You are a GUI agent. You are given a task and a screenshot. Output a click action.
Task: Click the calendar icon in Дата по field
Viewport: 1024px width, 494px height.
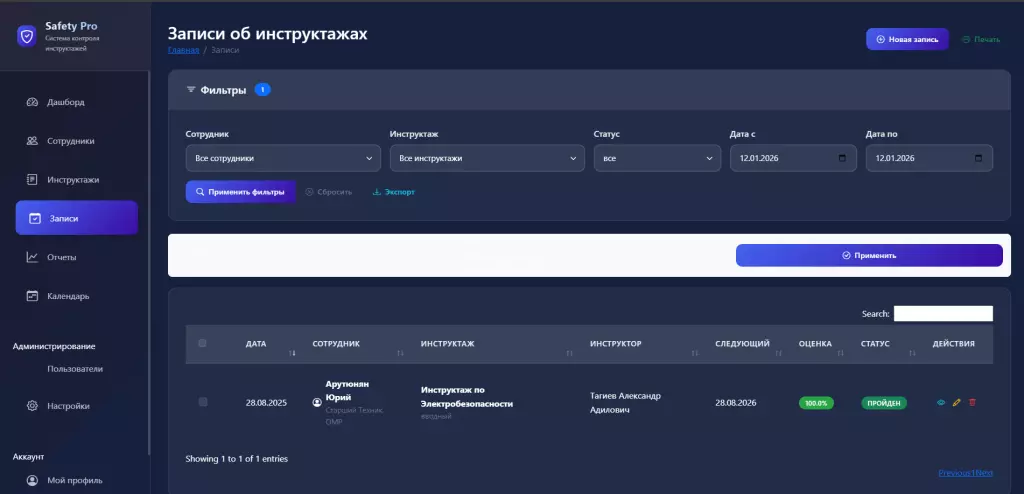978,158
